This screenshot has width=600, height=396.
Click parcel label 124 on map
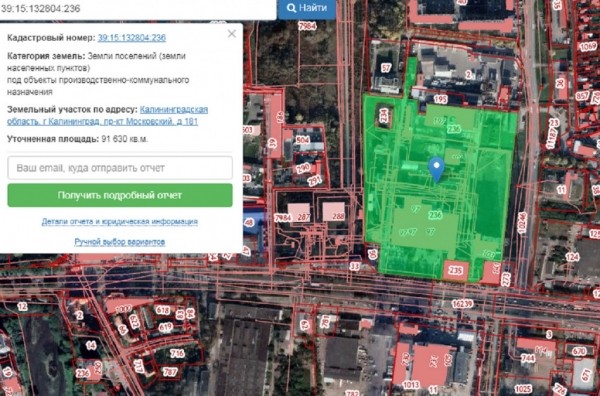[572, 257]
